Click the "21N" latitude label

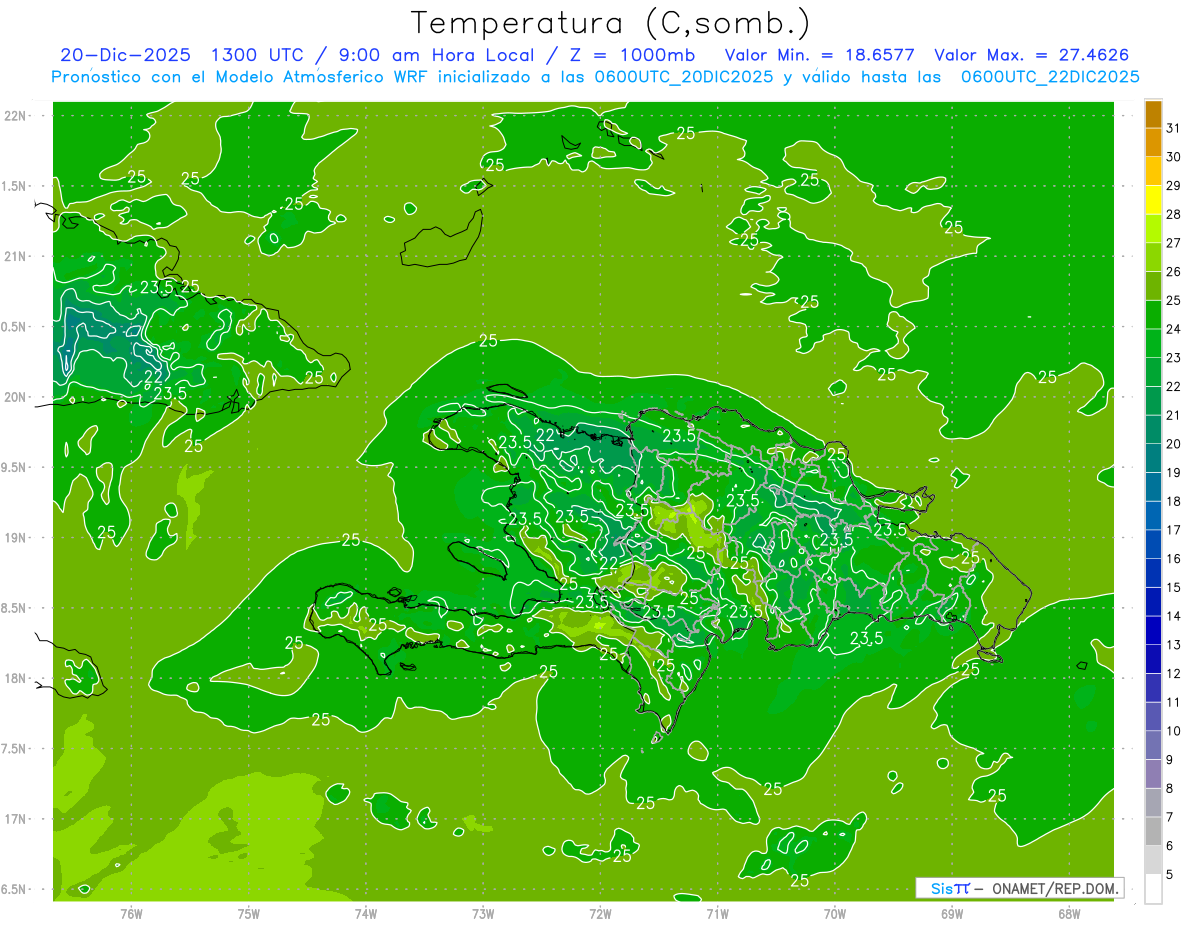[15, 256]
